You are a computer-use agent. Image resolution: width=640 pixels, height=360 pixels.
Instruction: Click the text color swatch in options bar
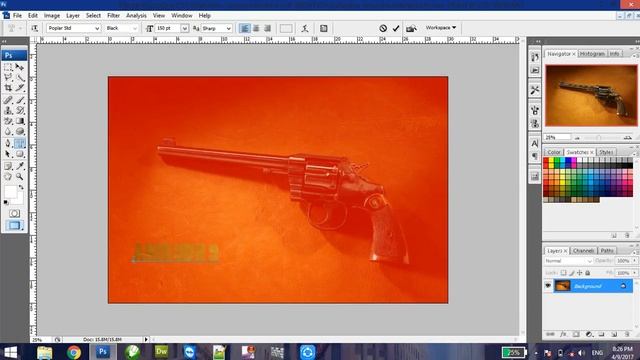pos(286,28)
